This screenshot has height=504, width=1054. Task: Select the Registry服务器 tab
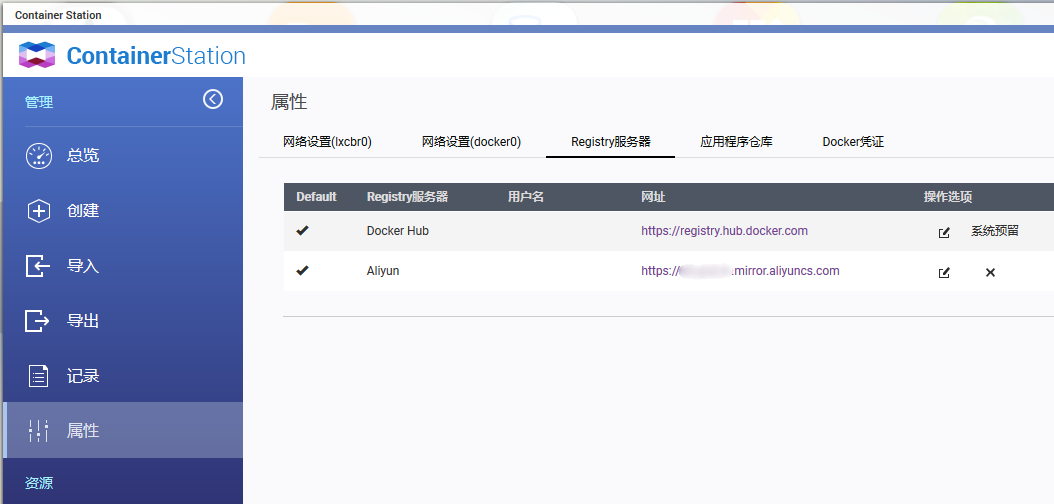610,142
